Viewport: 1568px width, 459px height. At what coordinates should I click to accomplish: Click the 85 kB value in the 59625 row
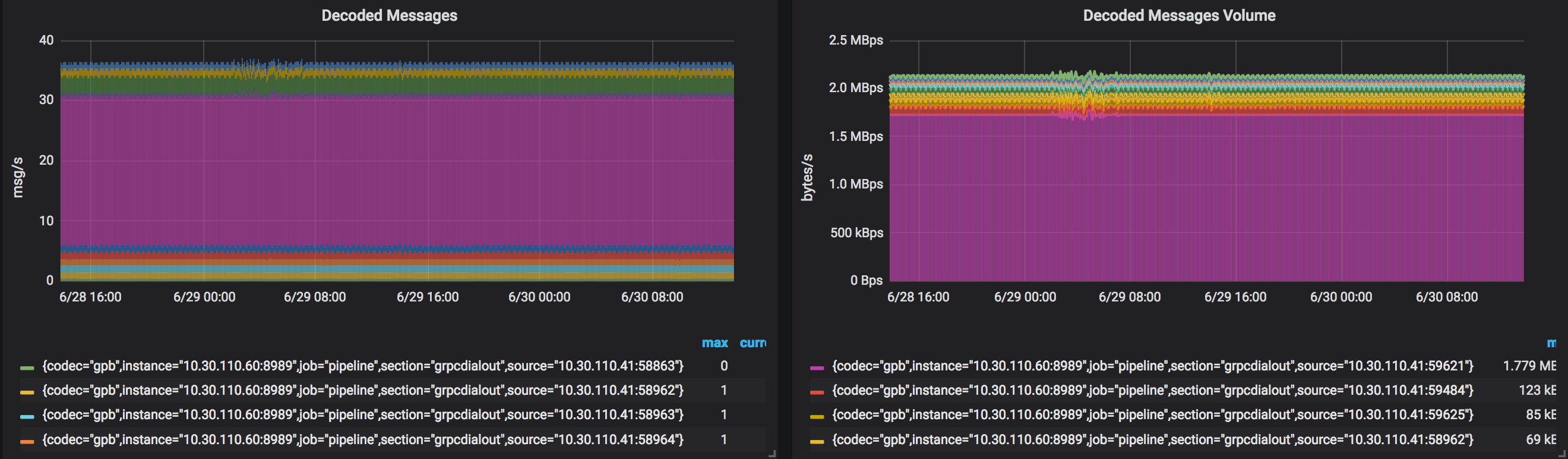[x=1541, y=414]
